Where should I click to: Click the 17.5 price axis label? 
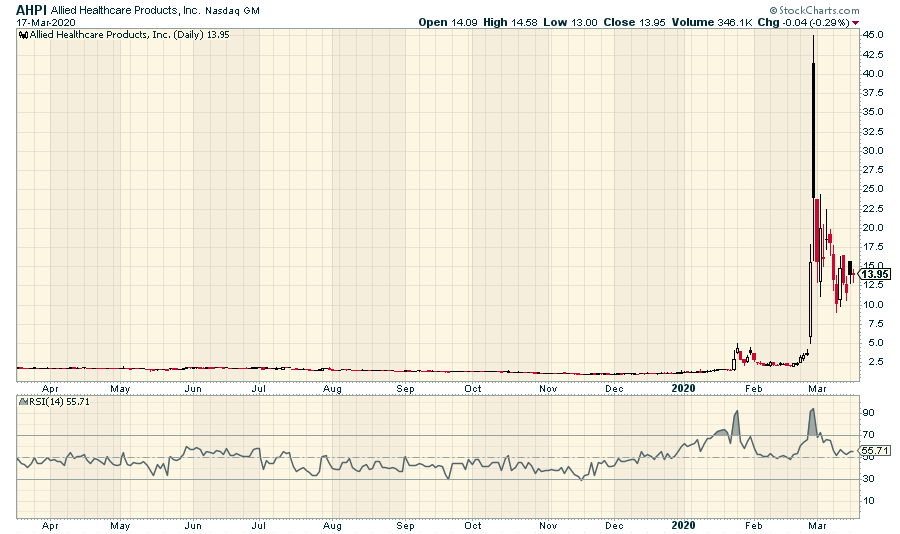873,246
